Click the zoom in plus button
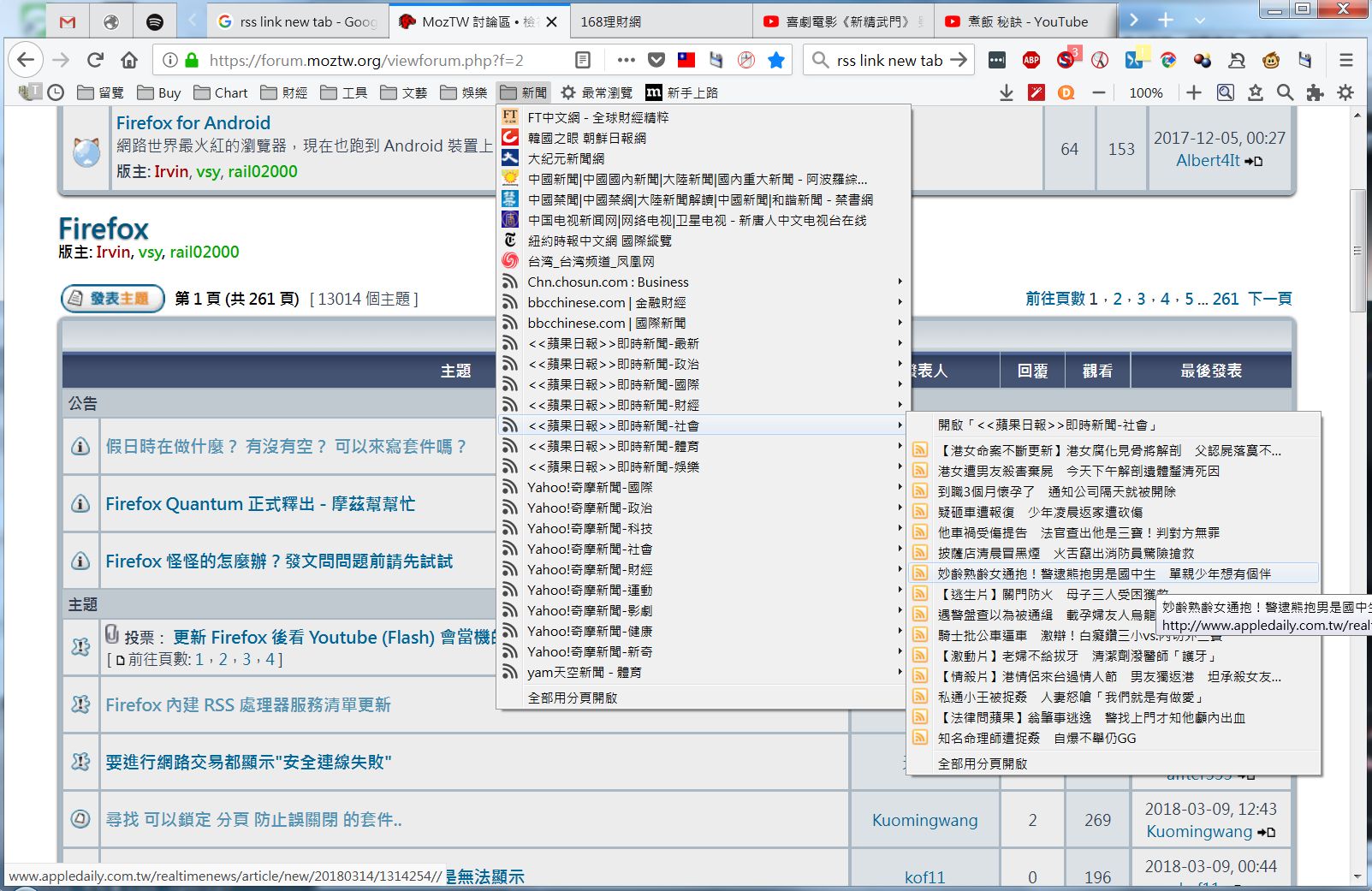 1194,92
